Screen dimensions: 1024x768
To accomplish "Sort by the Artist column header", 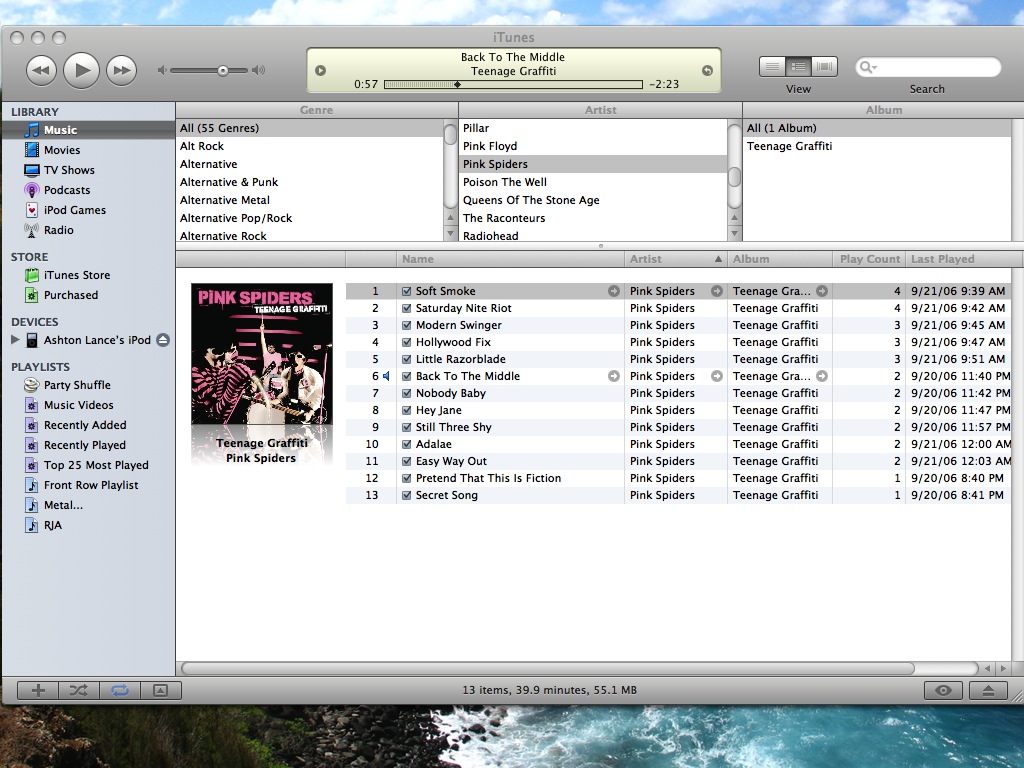I will (x=676, y=259).
